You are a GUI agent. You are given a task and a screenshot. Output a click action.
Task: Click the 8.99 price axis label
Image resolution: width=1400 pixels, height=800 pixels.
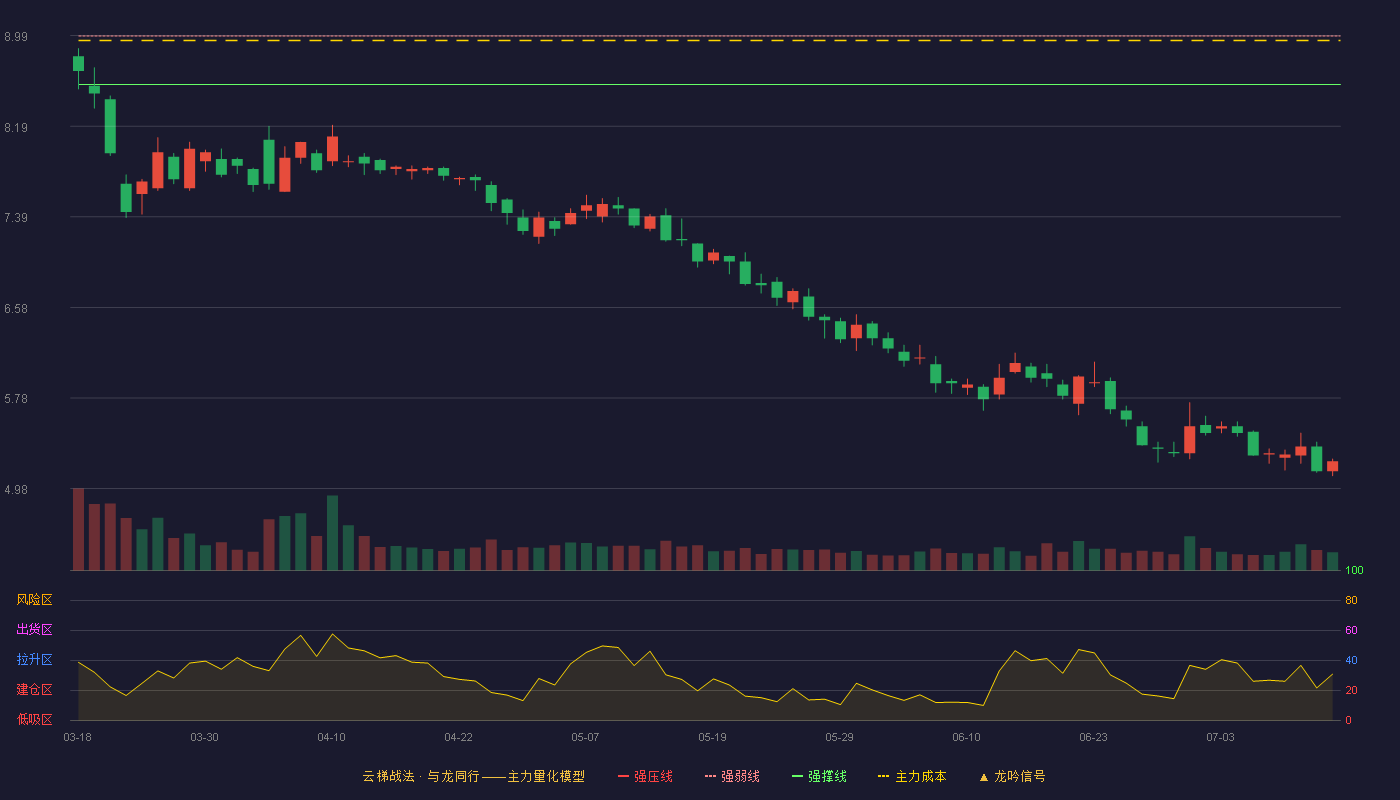click(16, 37)
